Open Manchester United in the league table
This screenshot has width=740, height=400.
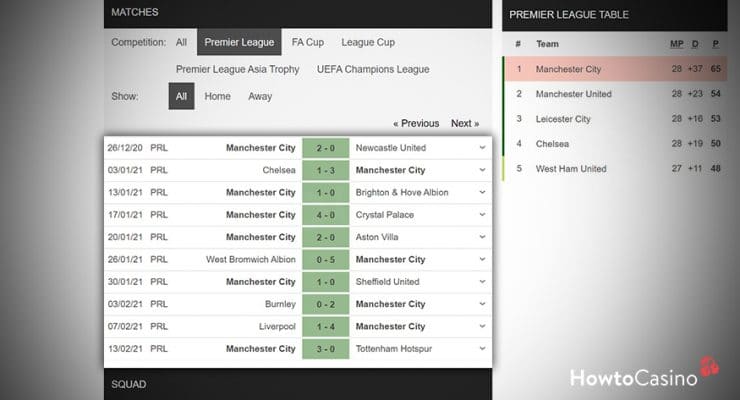(x=575, y=94)
